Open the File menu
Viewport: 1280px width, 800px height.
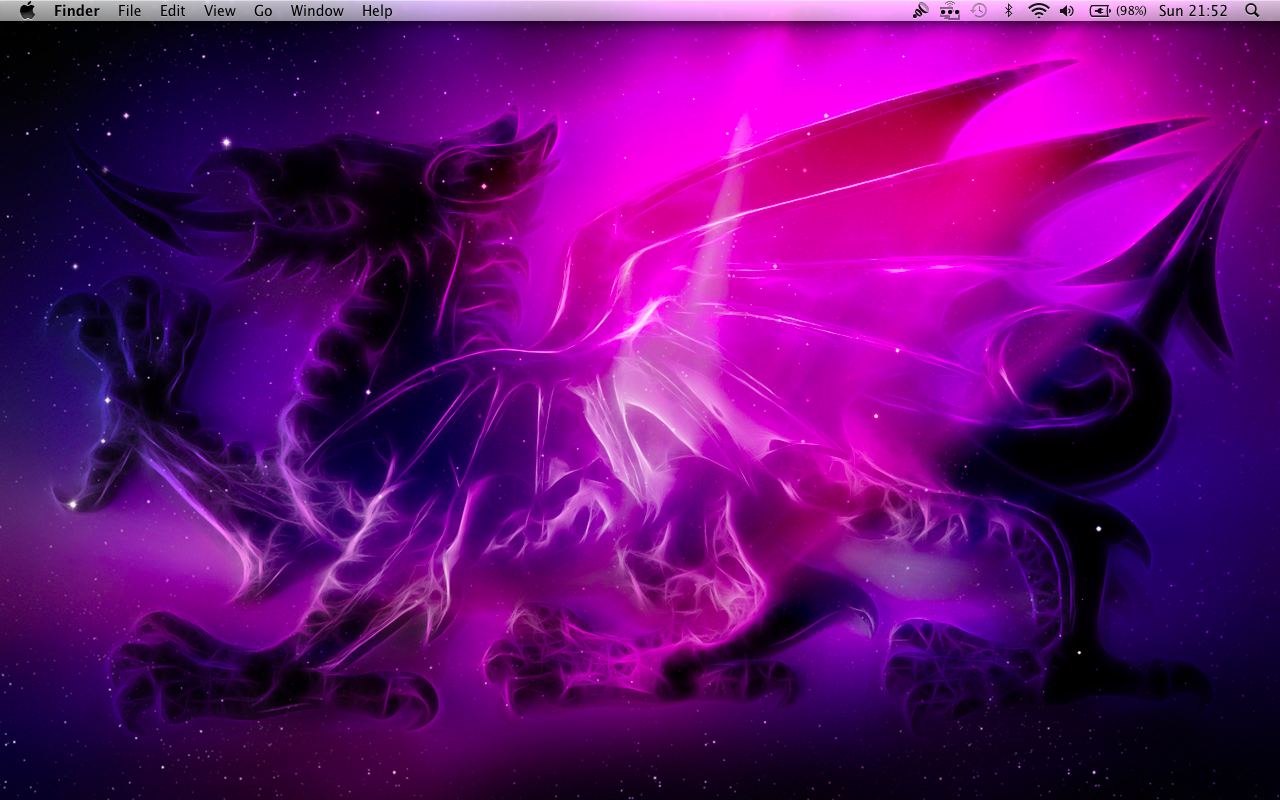pos(129,11)
